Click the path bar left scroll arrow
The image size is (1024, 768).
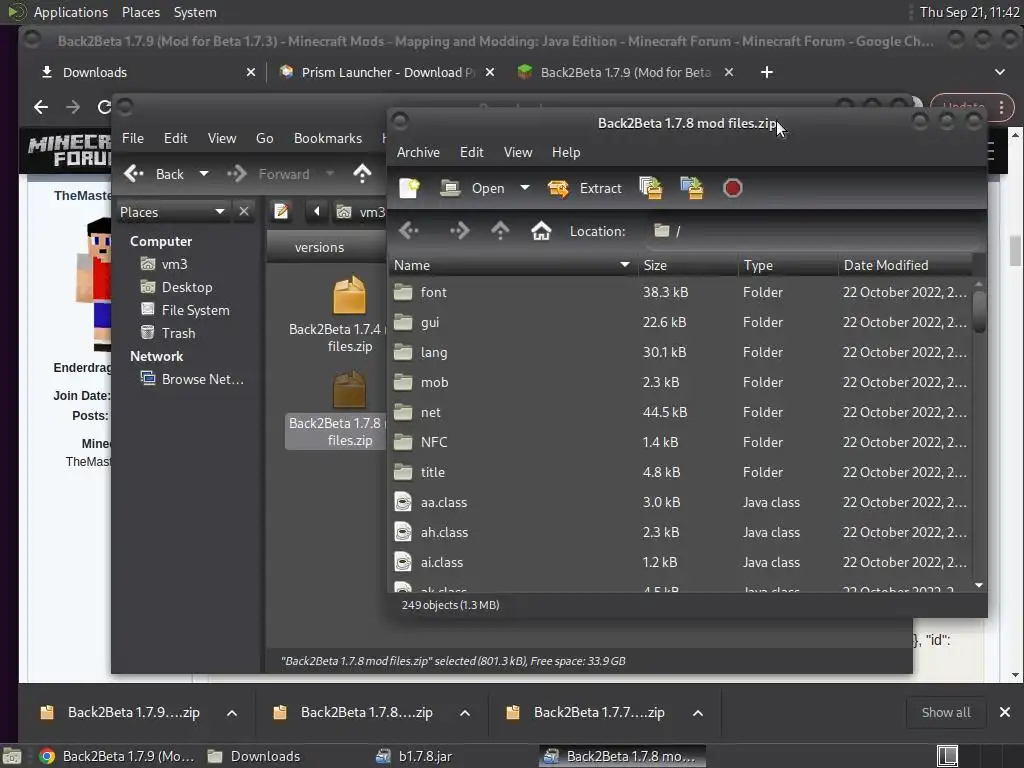(x=317, y=212)
